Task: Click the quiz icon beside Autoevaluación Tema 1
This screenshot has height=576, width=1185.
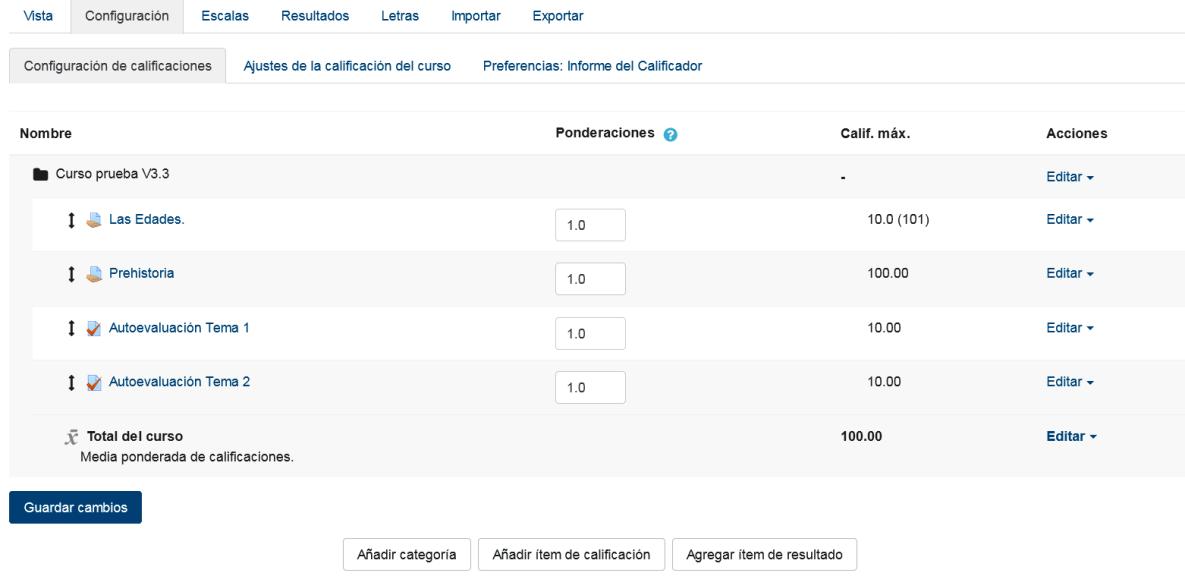Action: (94, 328)
